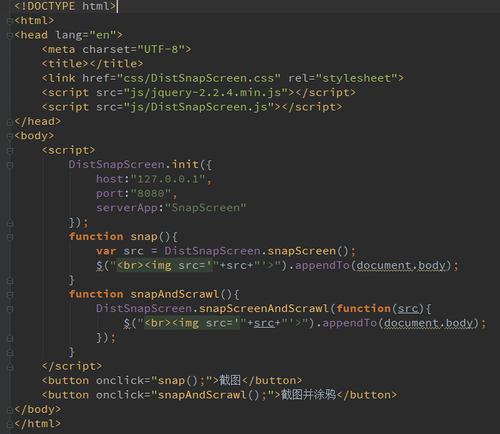Click the var keyword before src
500x434 pixels.
pyautogui.click(x=106, y=251)
